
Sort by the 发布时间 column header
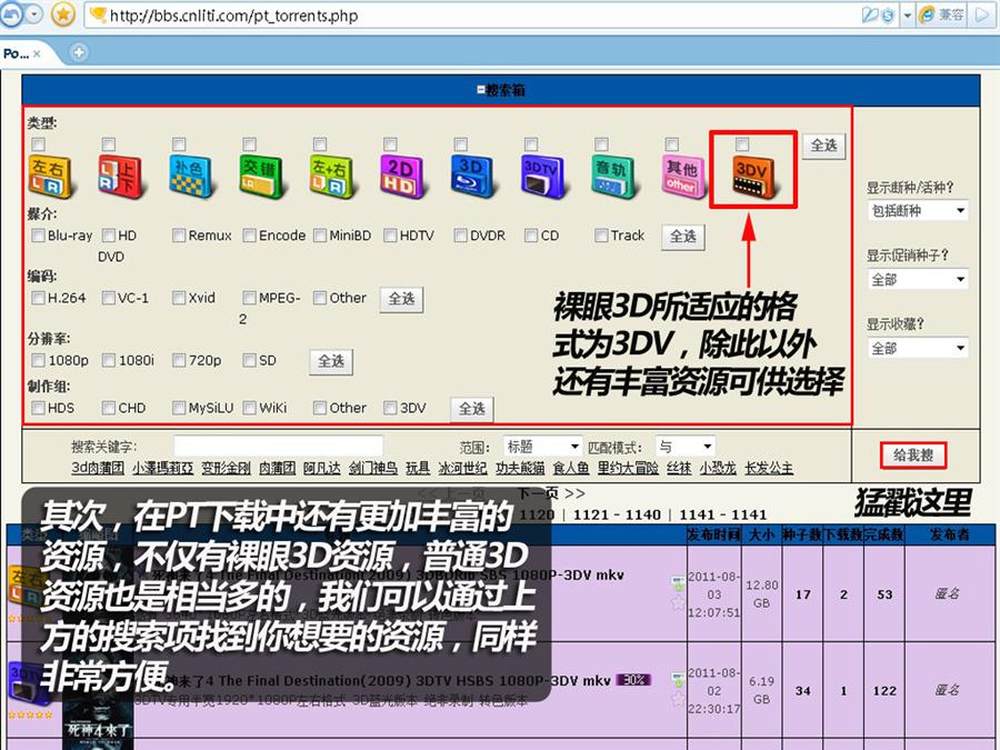point(714,535)
